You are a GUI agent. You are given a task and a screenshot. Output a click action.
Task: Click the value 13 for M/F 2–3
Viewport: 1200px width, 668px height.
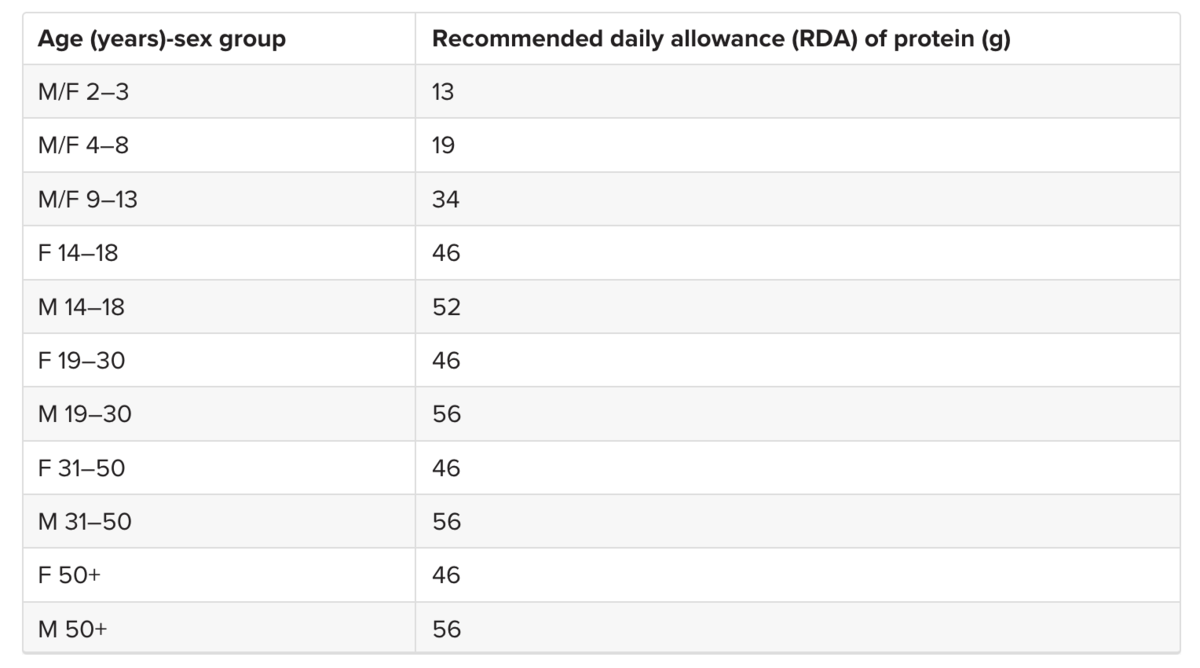coord(443,92)
